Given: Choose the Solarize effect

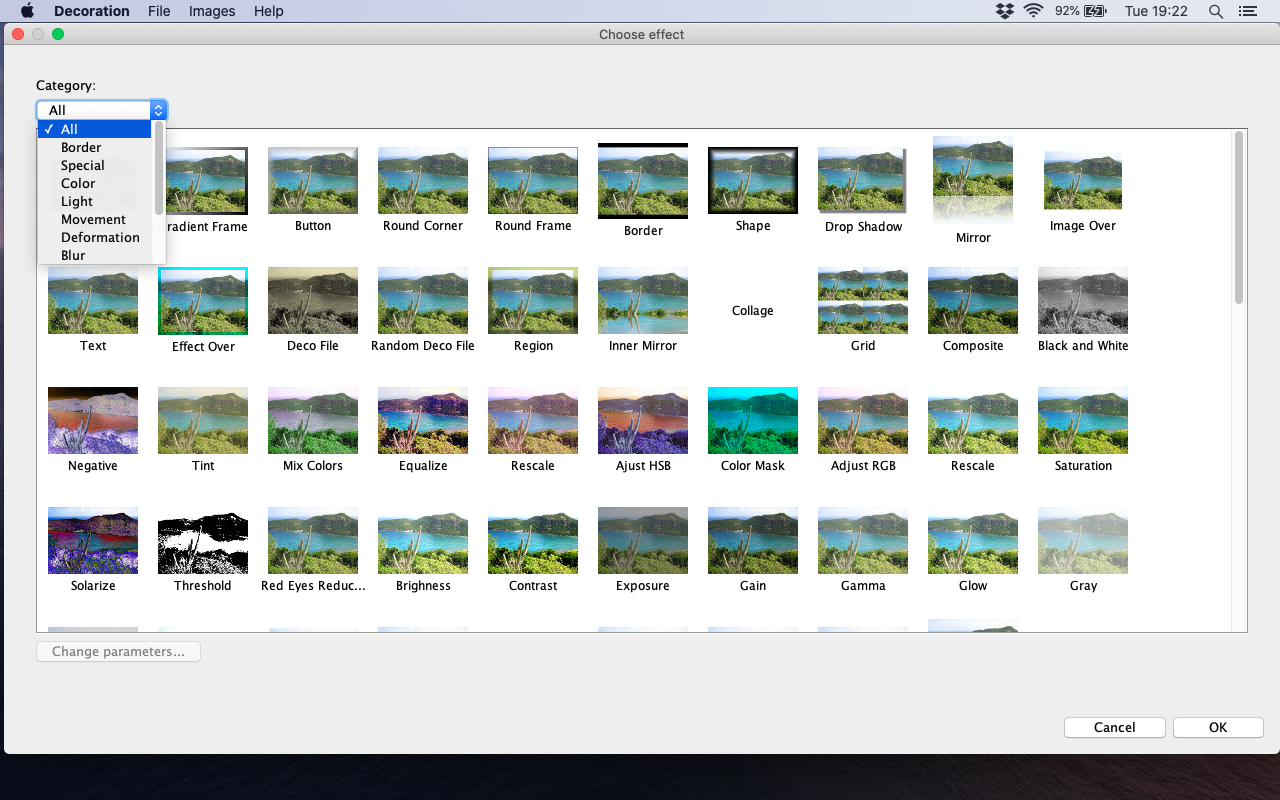Looking at the screenshot, I should pos(93,541).
